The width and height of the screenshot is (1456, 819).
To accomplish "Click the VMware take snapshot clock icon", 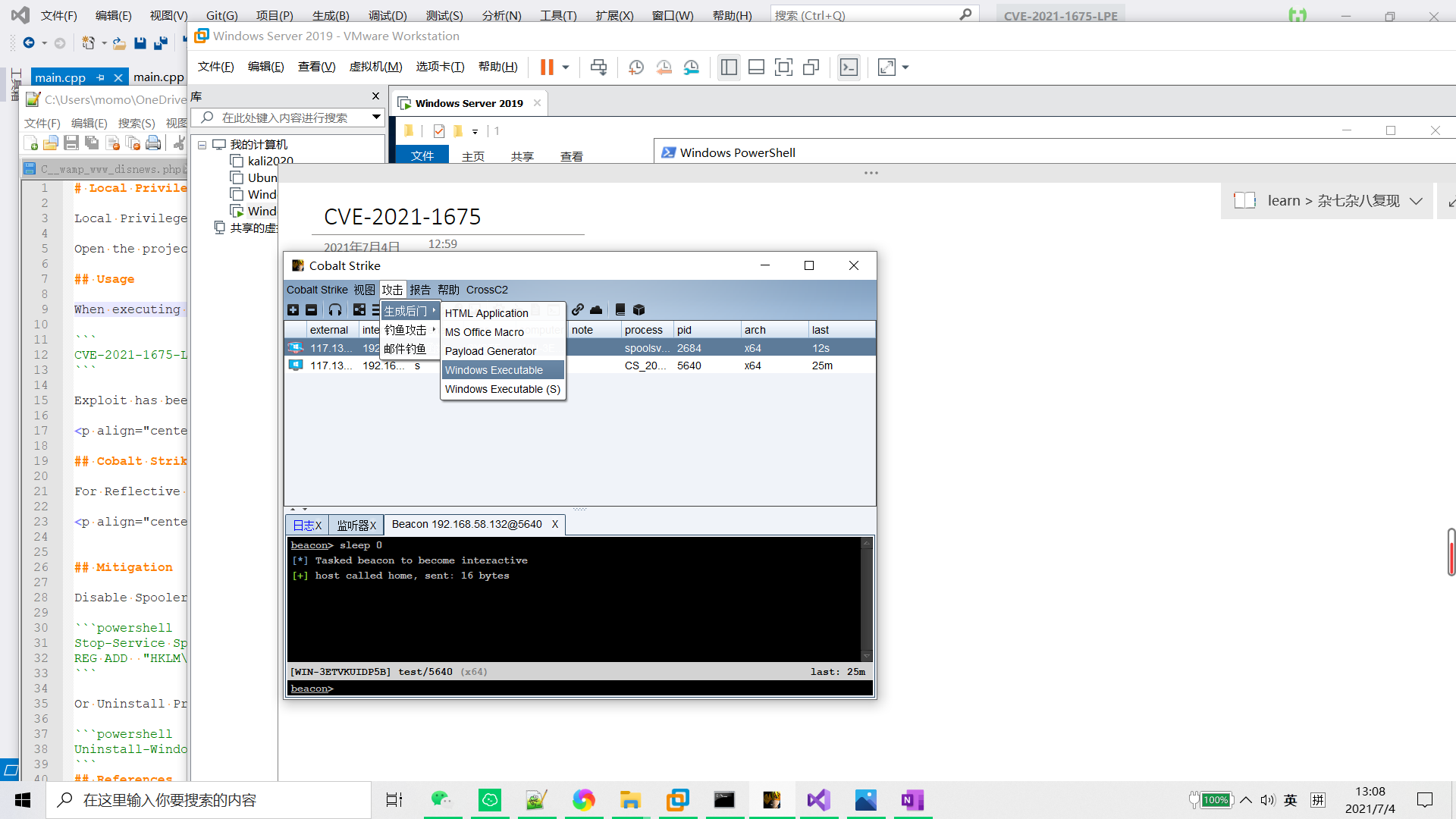I will (x=635, y=67).
